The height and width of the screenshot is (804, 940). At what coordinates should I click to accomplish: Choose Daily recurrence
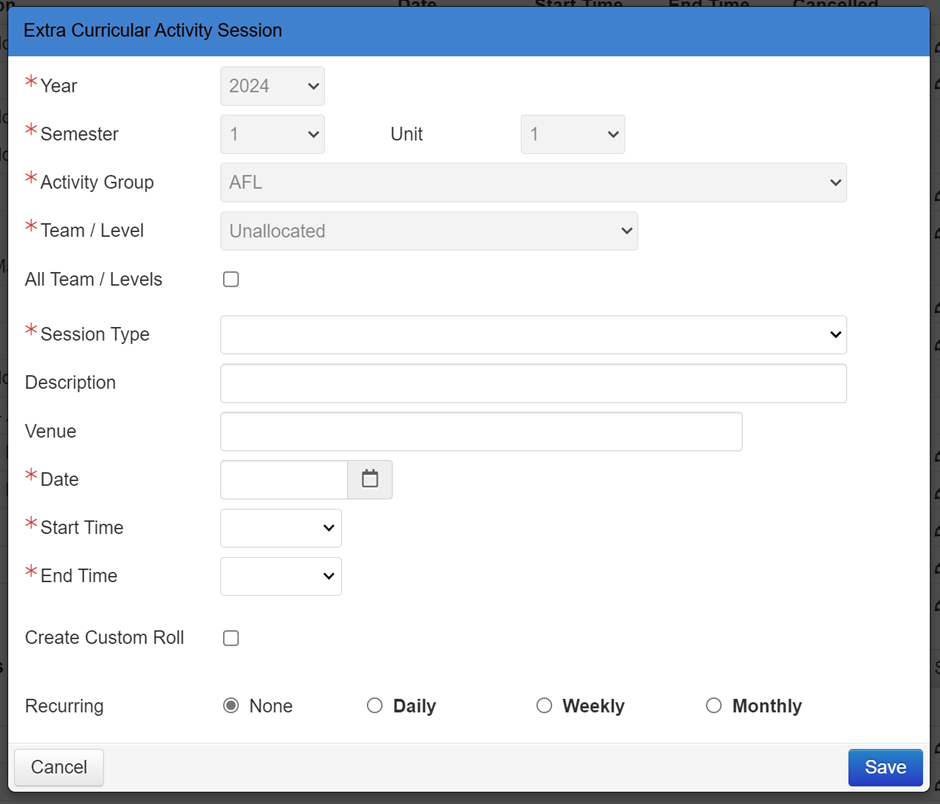375,706
